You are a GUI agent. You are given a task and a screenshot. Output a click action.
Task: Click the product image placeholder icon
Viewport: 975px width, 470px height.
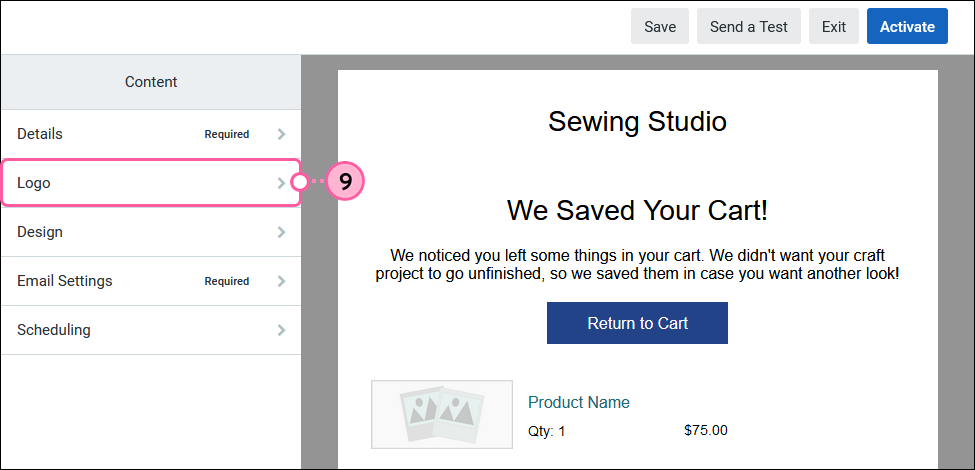(x=441, y=415)
